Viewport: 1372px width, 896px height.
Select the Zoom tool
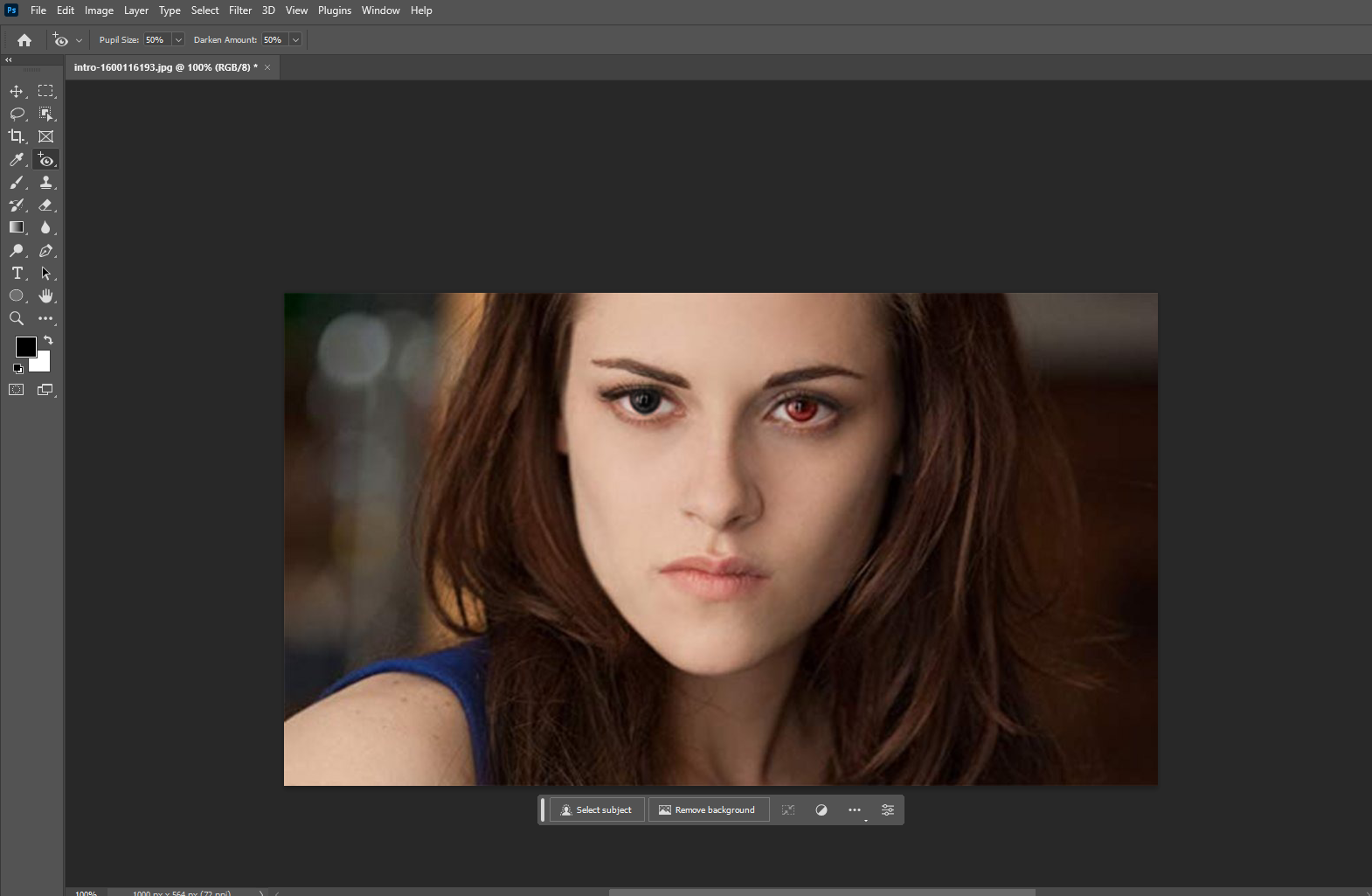(17, 319)
